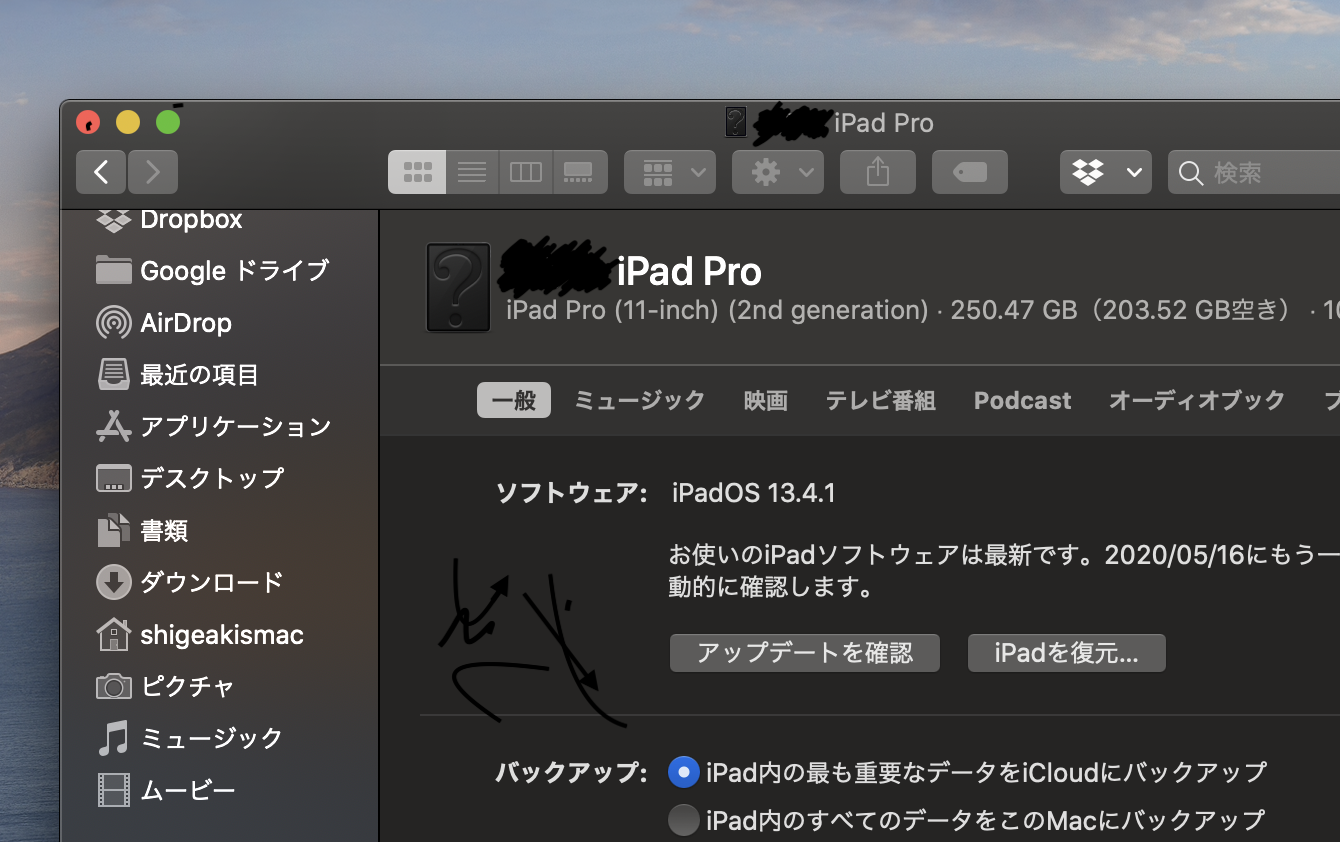Click the Edit Tags toolbar button
This screenshot has height=842, width=1340.
(x=970, y=172)
